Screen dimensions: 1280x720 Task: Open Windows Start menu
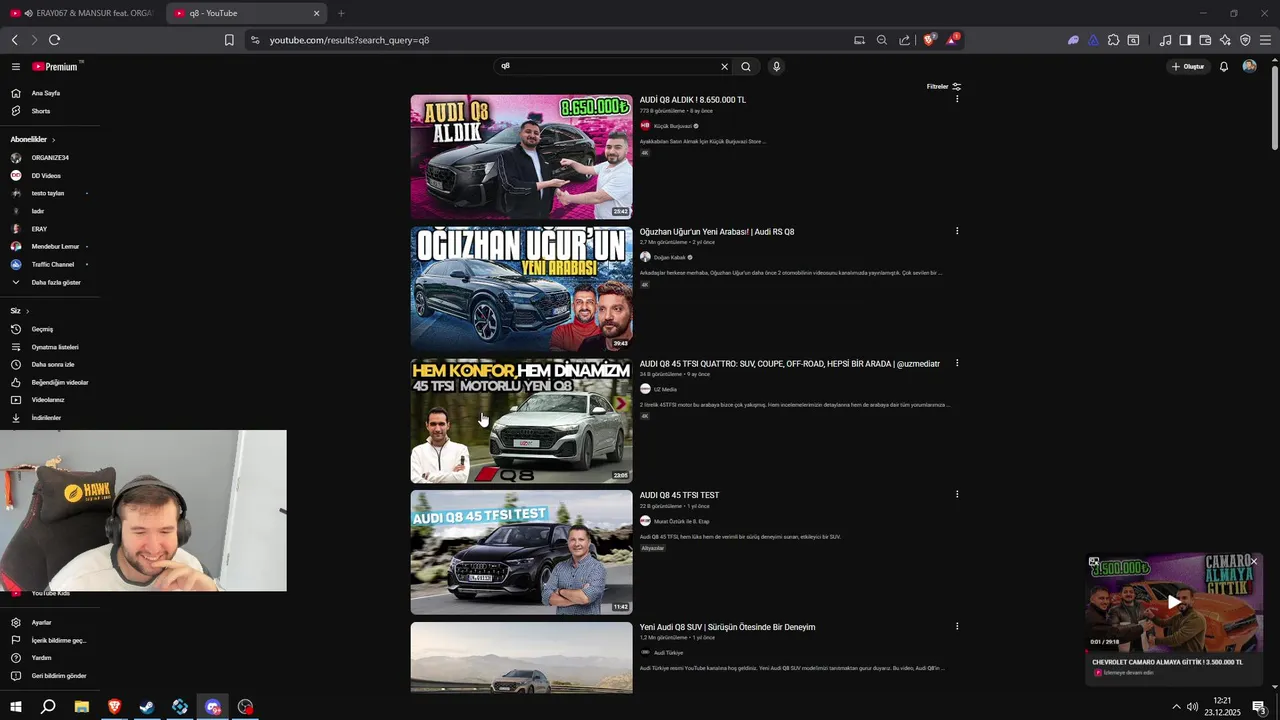(16, 707)
